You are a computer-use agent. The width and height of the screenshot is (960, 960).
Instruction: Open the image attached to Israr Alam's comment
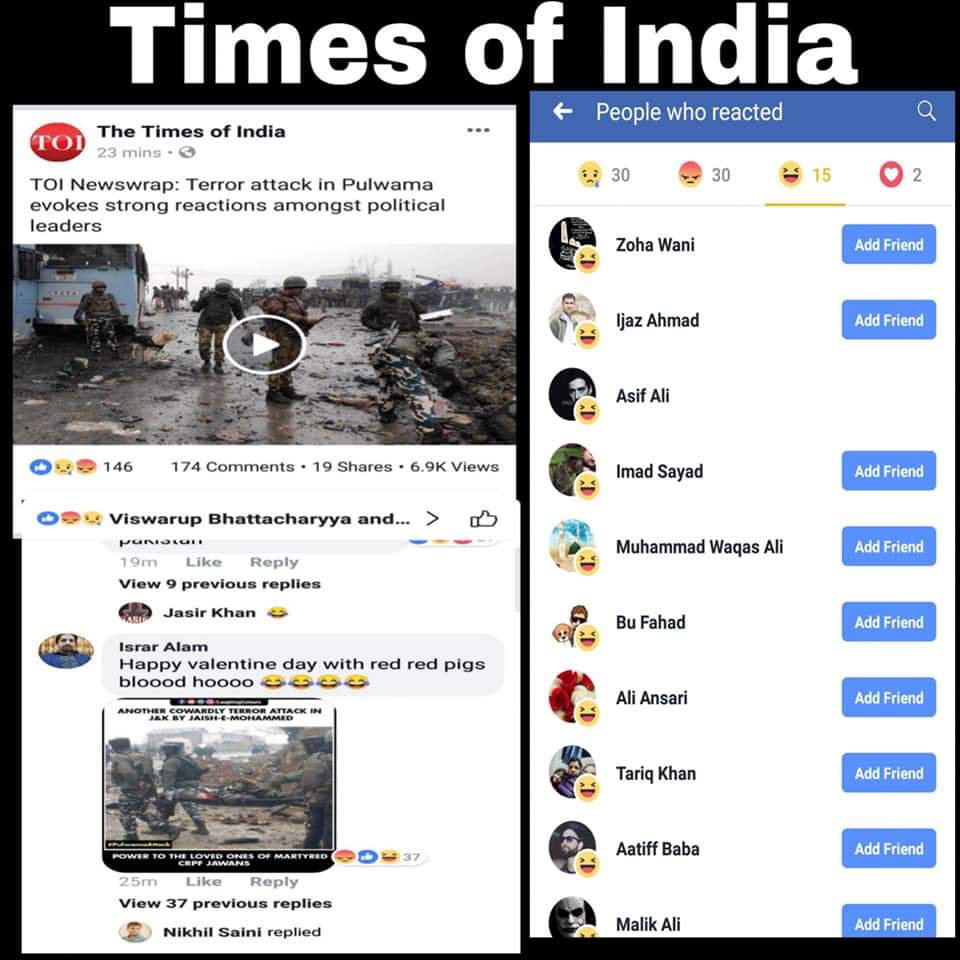point(219,784)
